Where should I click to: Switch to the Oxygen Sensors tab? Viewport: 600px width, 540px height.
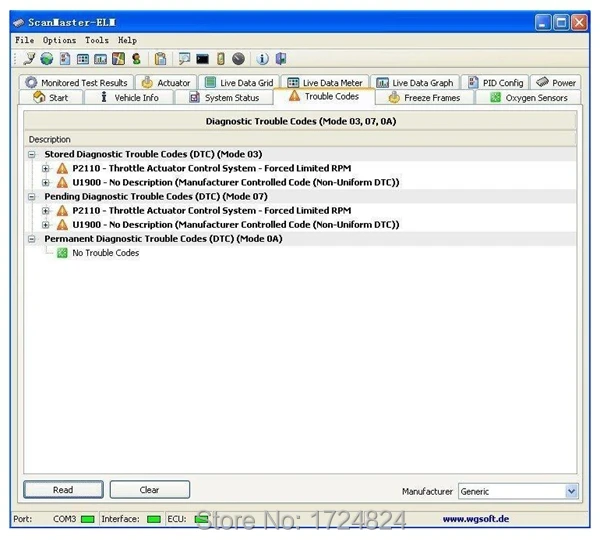[x=528, y=98]
